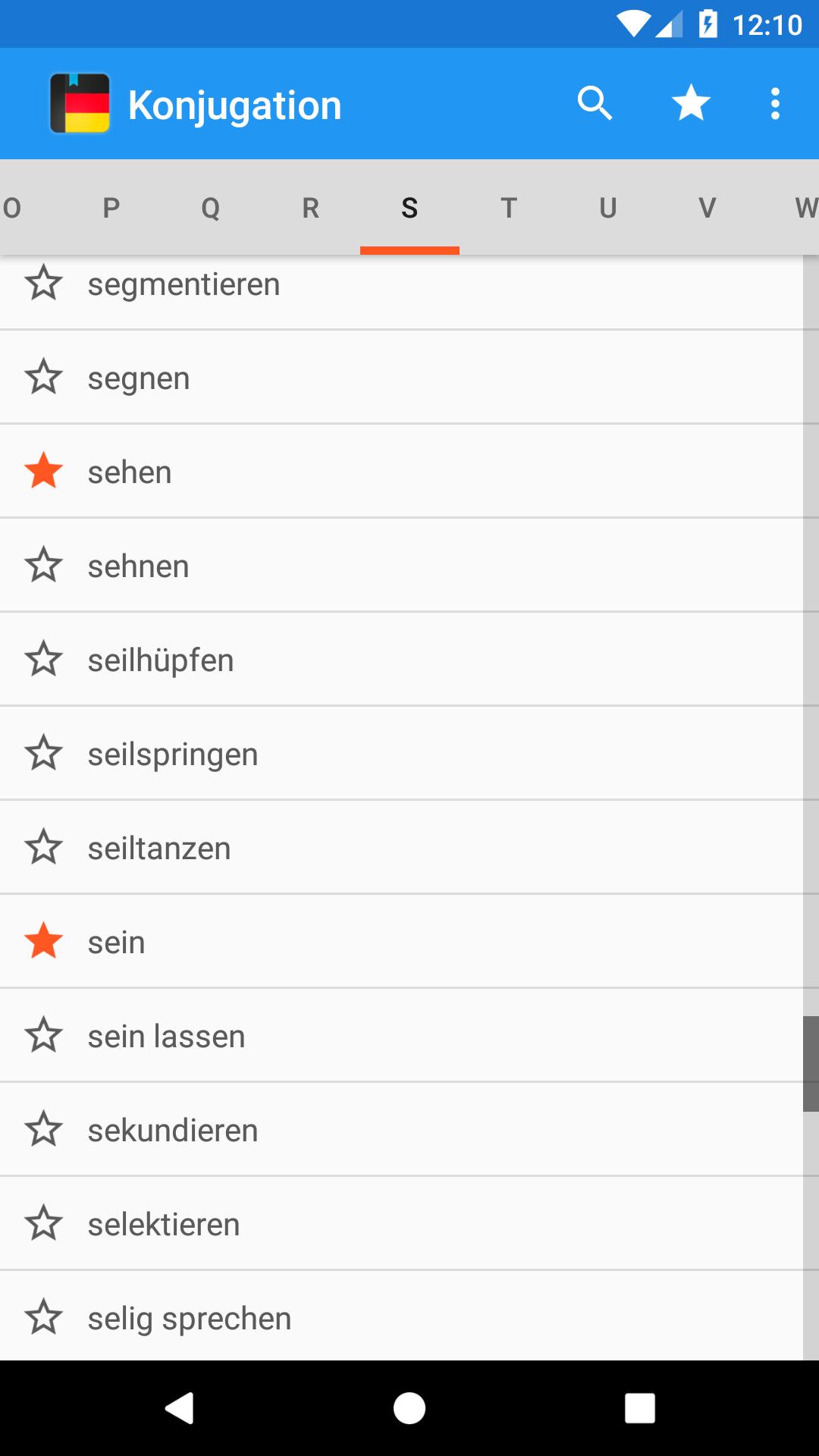This screenshot has width=819, height=1456.
Task: Unfavorite the verb sehen
Action: pyautogui.click(x=44, y=472)
